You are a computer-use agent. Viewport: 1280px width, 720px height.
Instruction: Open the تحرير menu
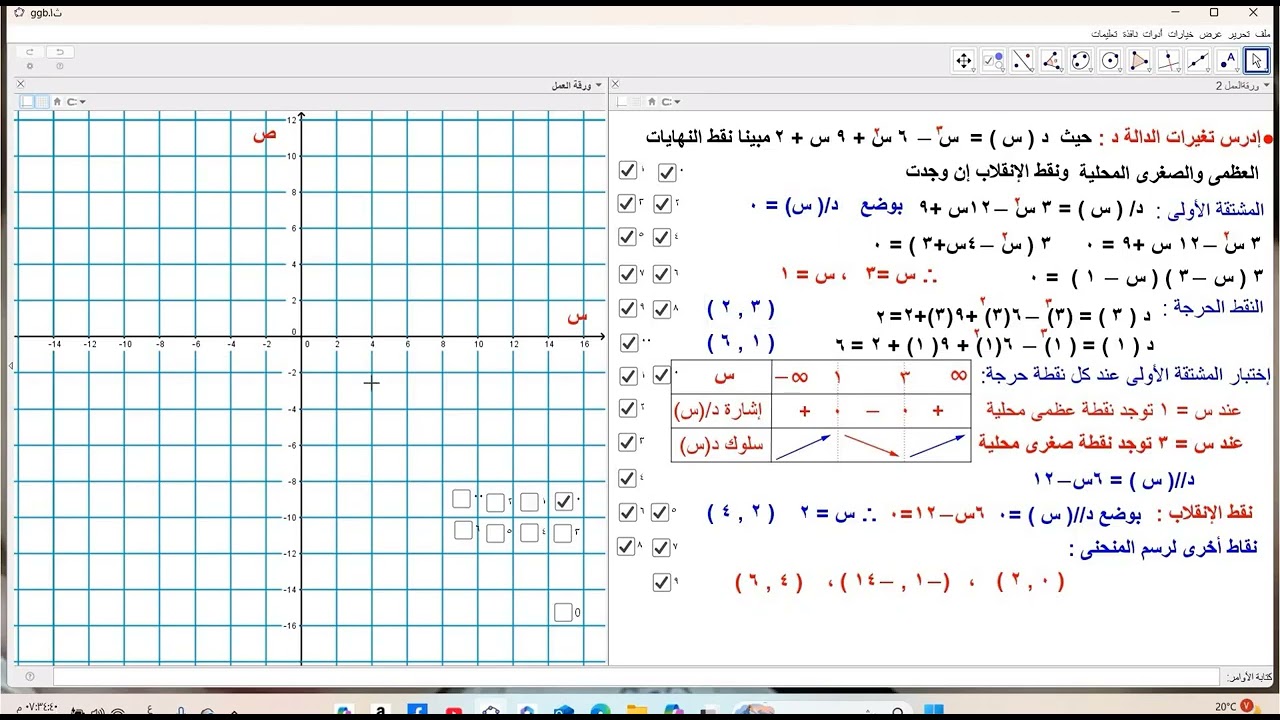point(1239,34)
